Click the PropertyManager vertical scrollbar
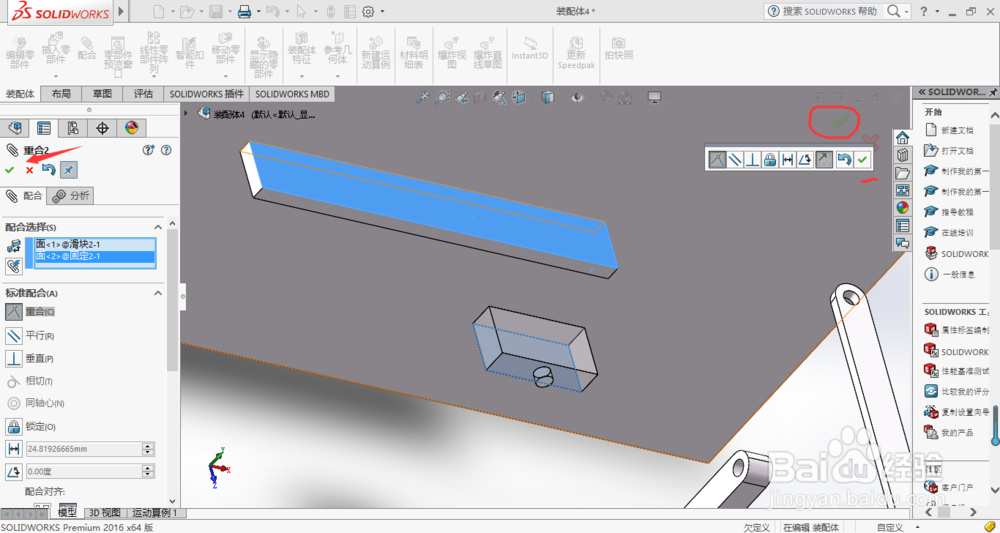The width and height of the screenshot is (1000, 533). point(172,300)
